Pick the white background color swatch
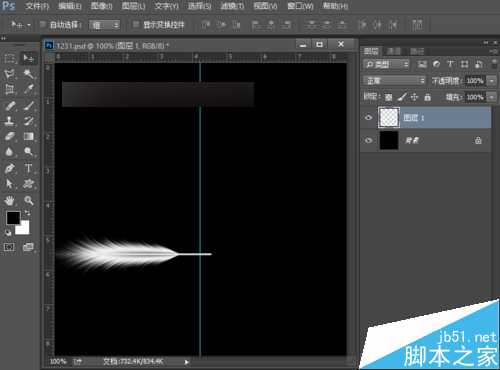 24,229
